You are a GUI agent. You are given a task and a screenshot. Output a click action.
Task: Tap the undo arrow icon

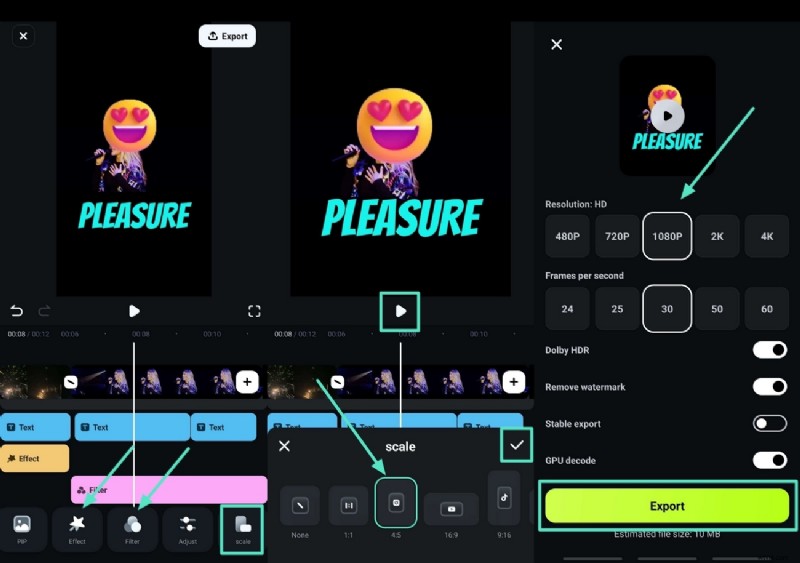16,311
